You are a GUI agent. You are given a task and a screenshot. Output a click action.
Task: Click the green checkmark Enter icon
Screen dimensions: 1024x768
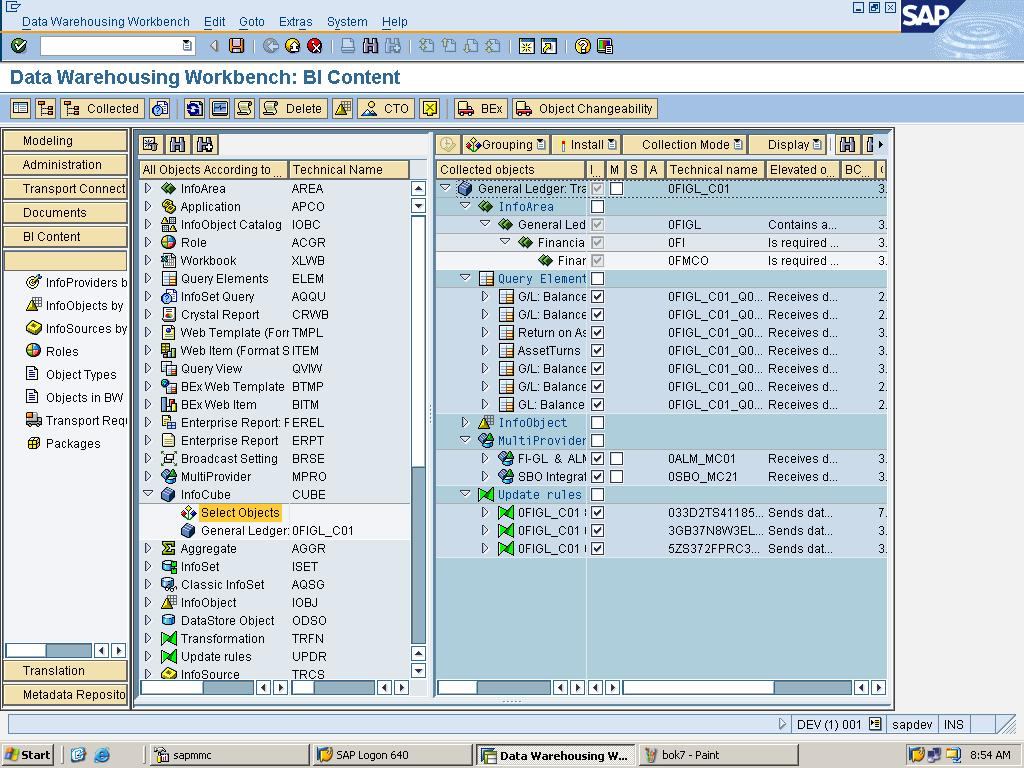(19, 46)
